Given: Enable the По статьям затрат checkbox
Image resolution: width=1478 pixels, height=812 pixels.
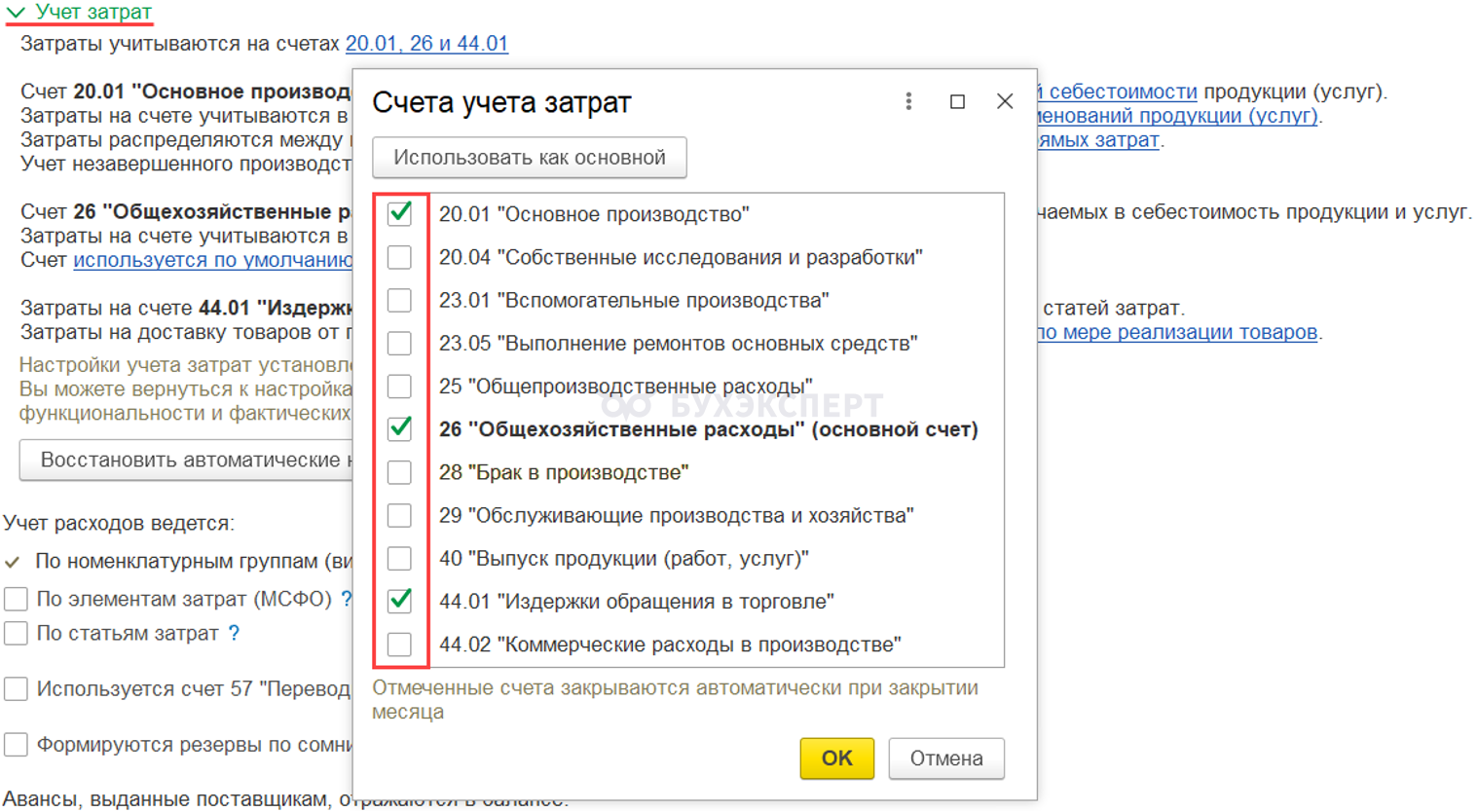Looking at the screenshot, I should 16,633.
